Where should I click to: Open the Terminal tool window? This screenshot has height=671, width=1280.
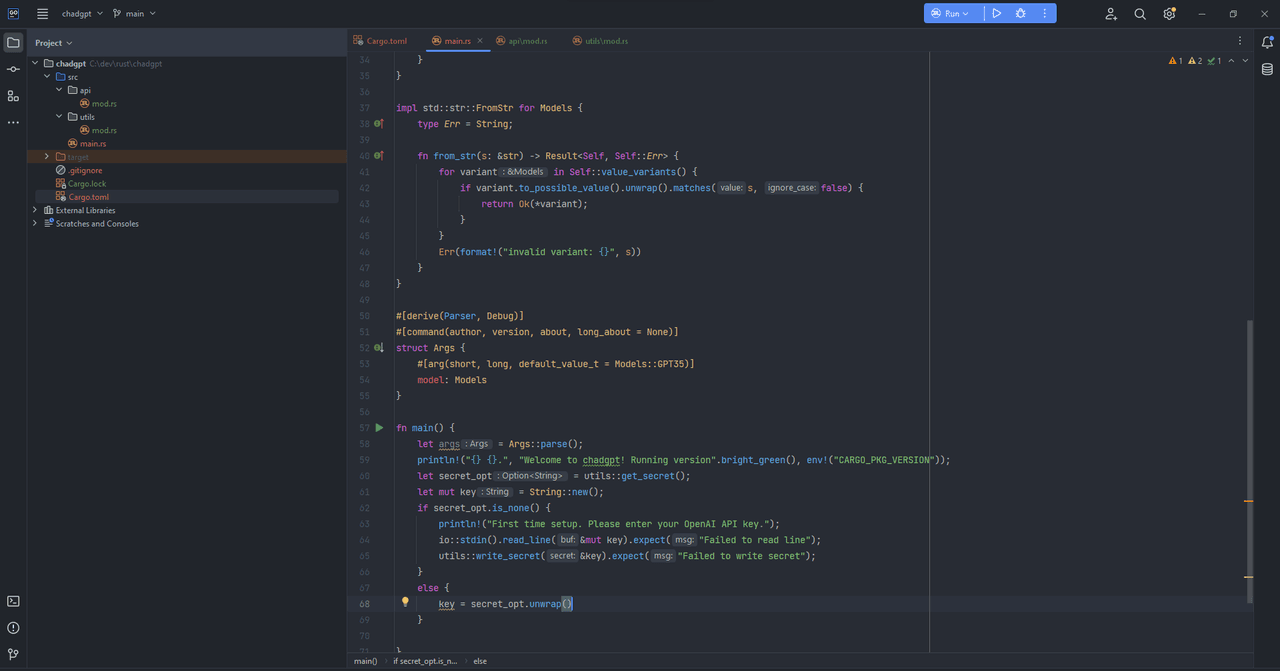(x=13, y=601)
